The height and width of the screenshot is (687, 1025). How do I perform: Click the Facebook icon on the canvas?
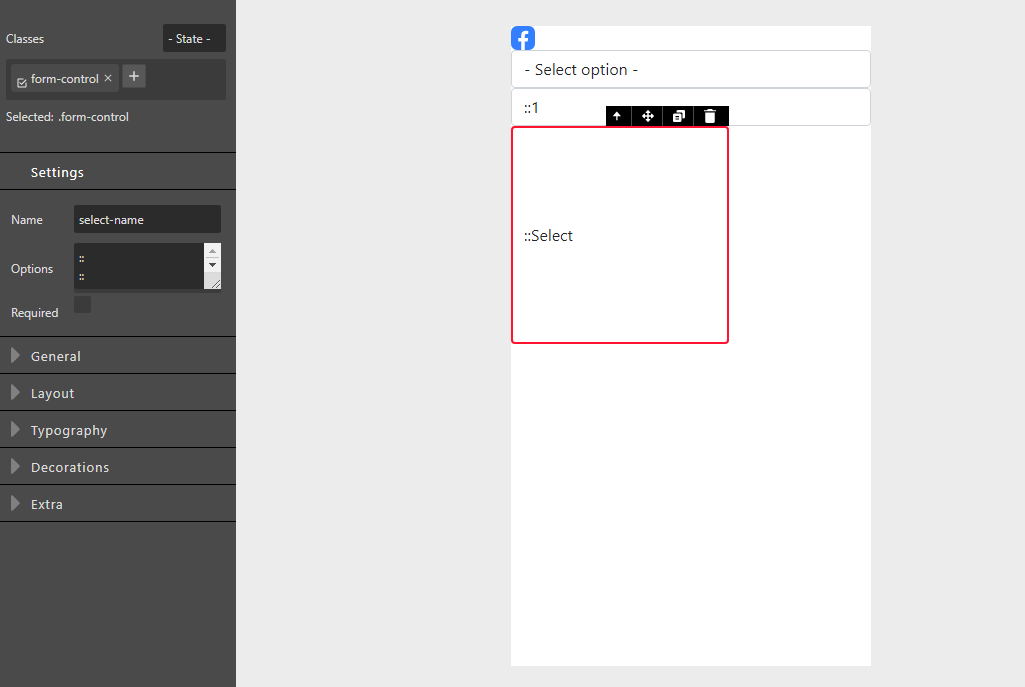(x=522, y=37)
